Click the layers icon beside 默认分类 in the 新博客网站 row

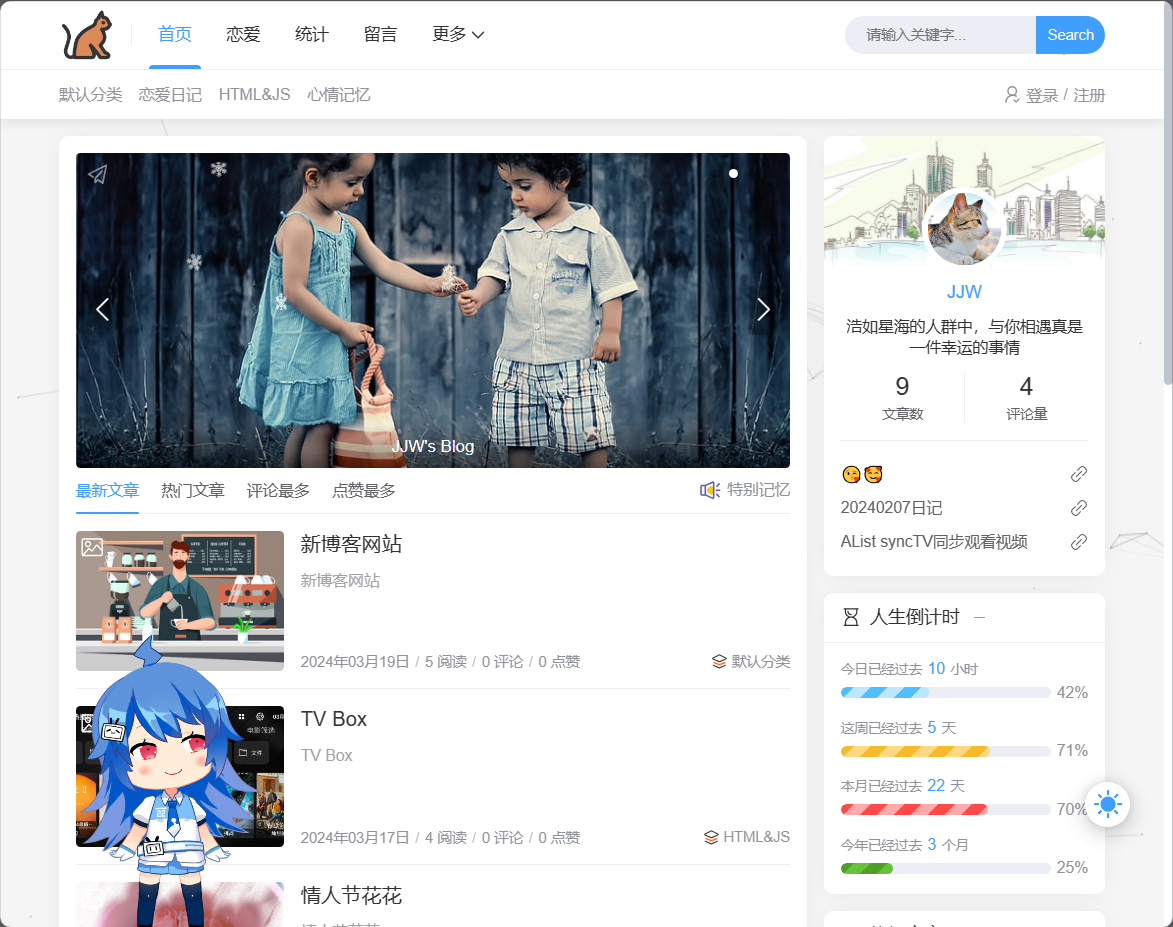(719, 661)
